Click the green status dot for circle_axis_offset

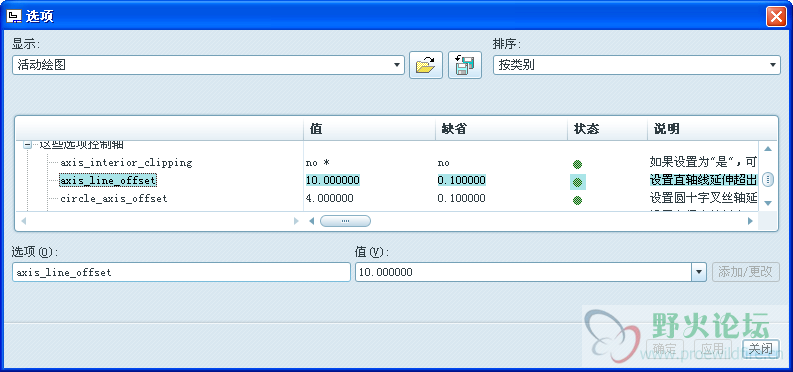click(577, 200)
